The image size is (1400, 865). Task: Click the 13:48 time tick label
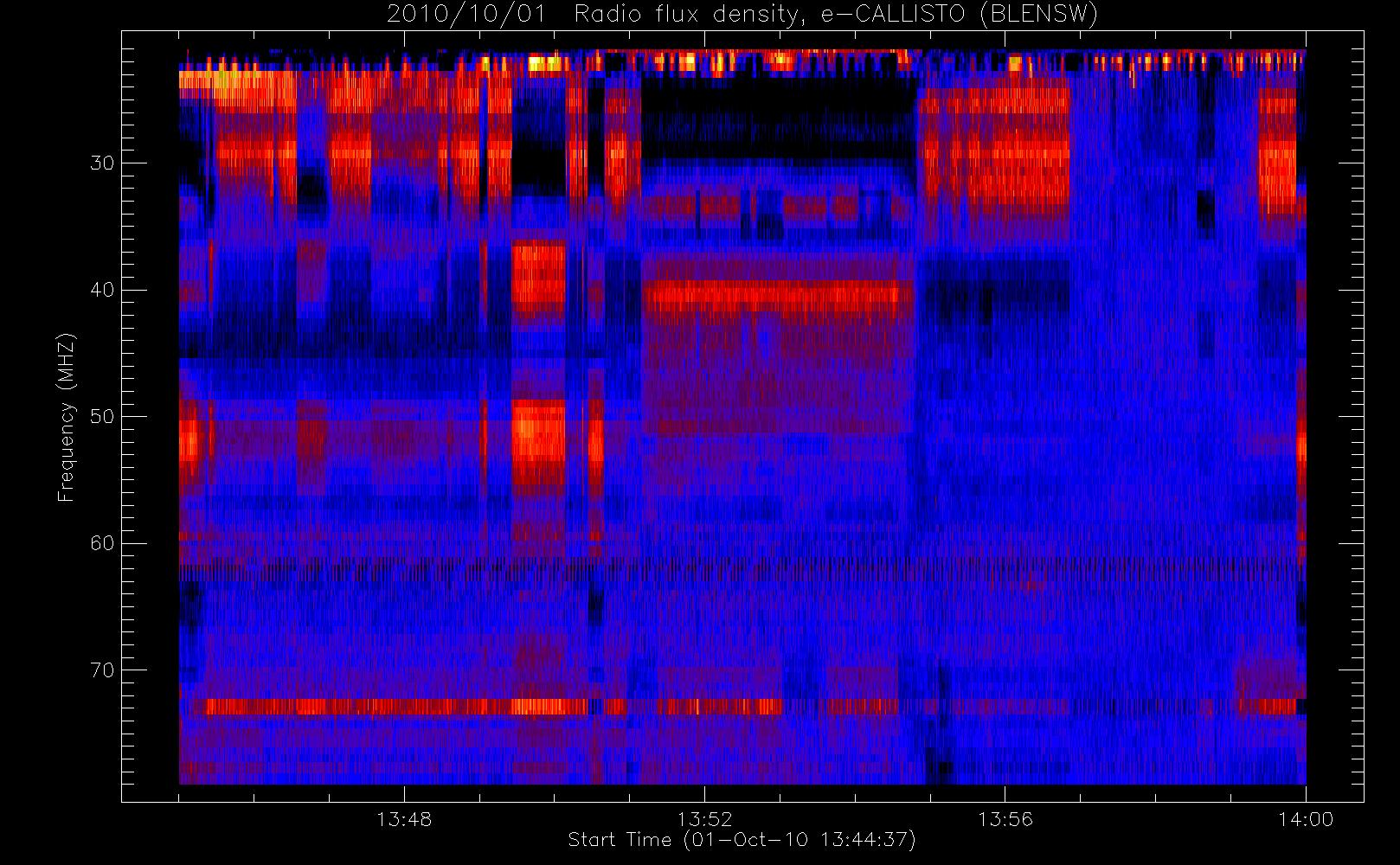404,819
